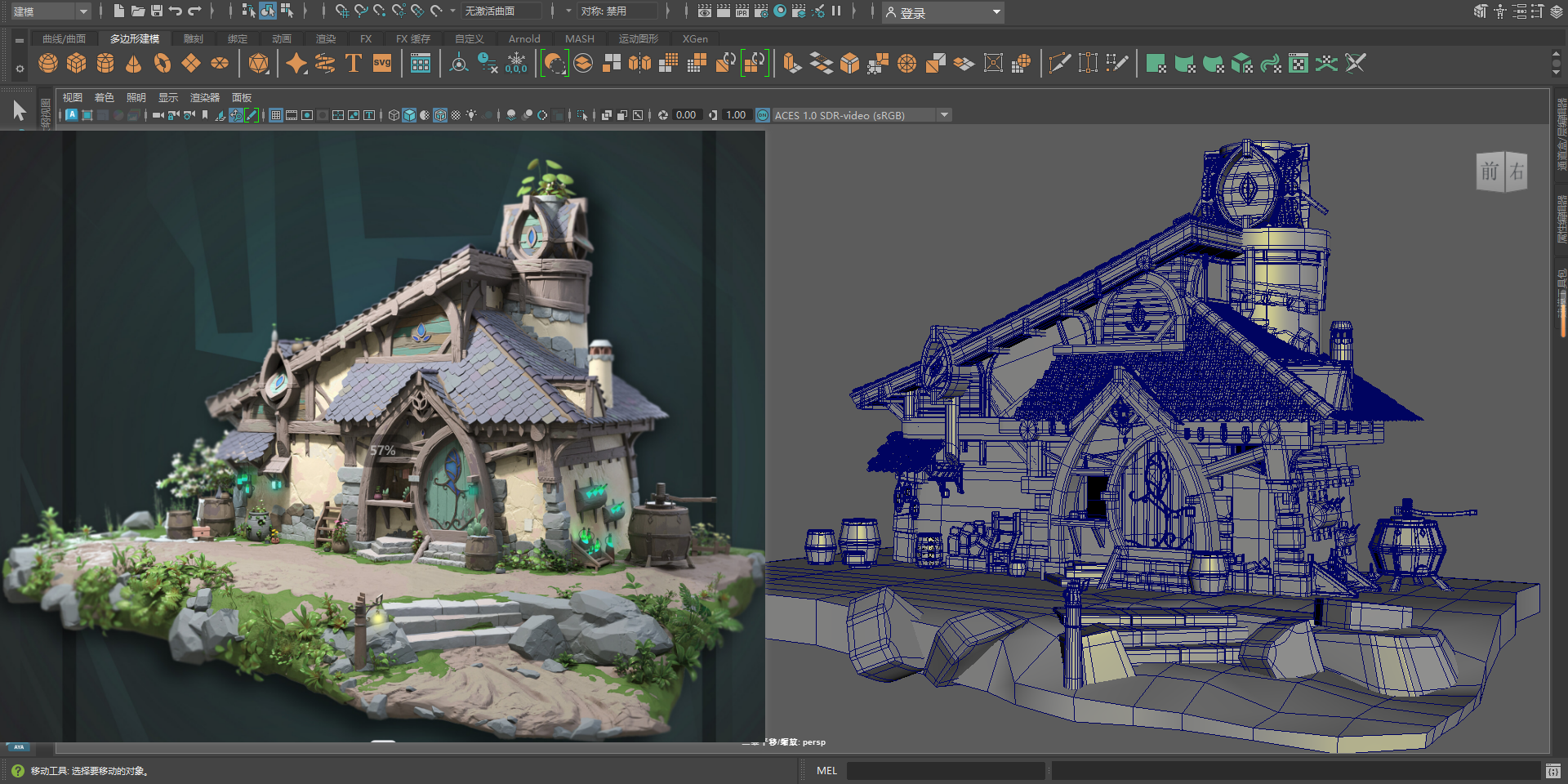1568x784 pixels.
Task: Open ACES 1.0 SDR-video color transform dropdown
Action: point(861,115)
